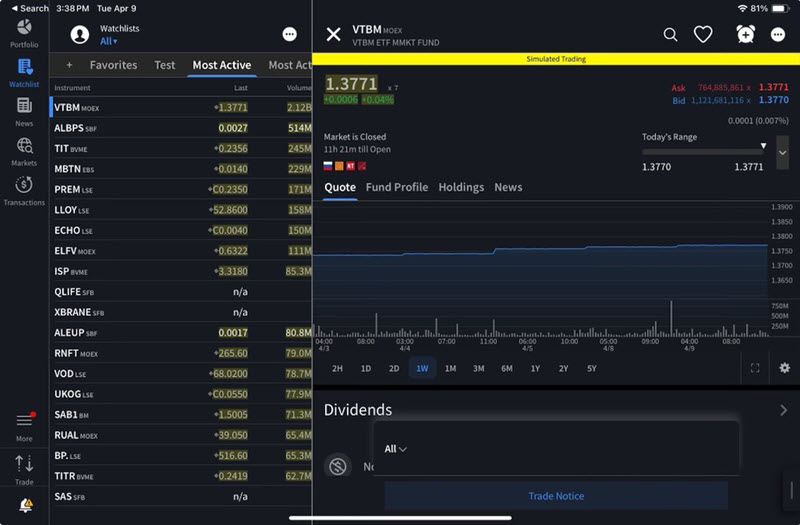This screenshot has height=525, width=800.
Task: Select the QLIFE SFB row
Action: click(x=181, y=292)
